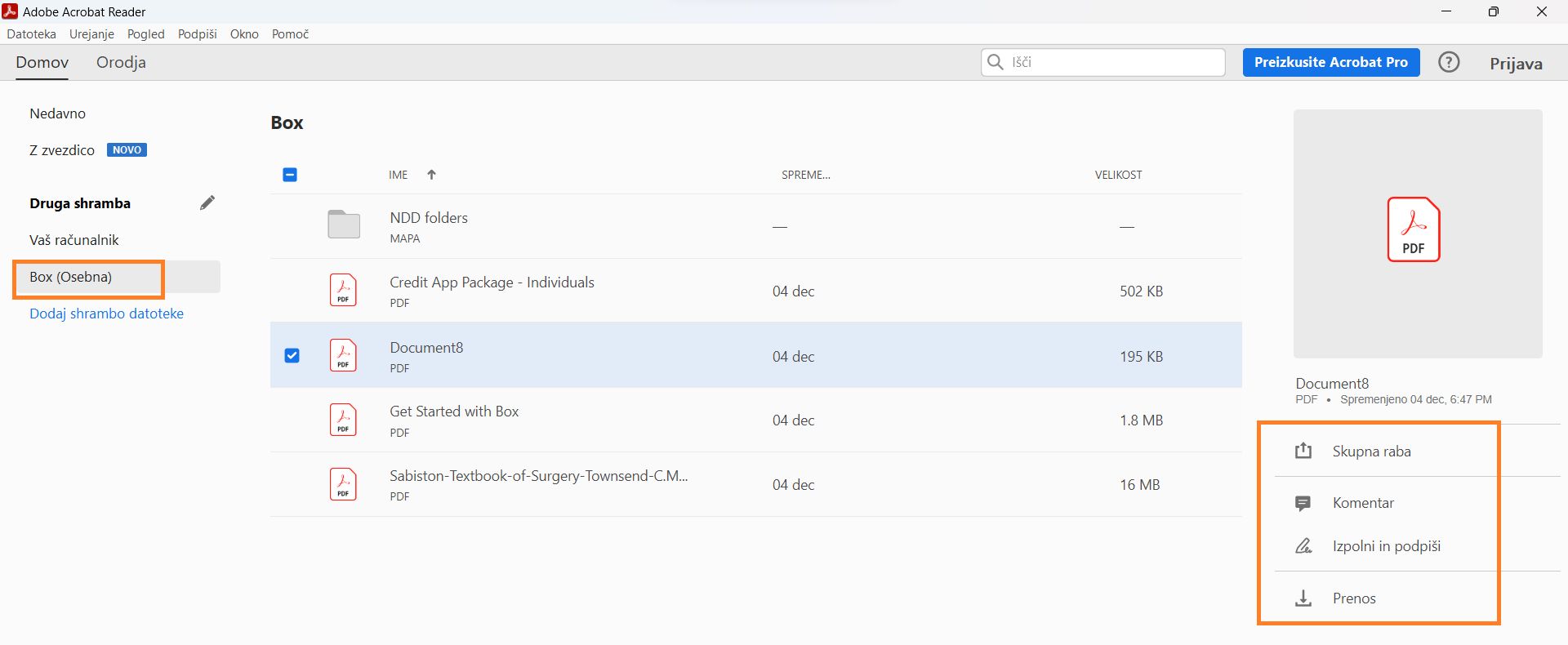
Task: Click the PDF icon for Get Started with Box
Action: pyautogui.click(x=343, y=420)
